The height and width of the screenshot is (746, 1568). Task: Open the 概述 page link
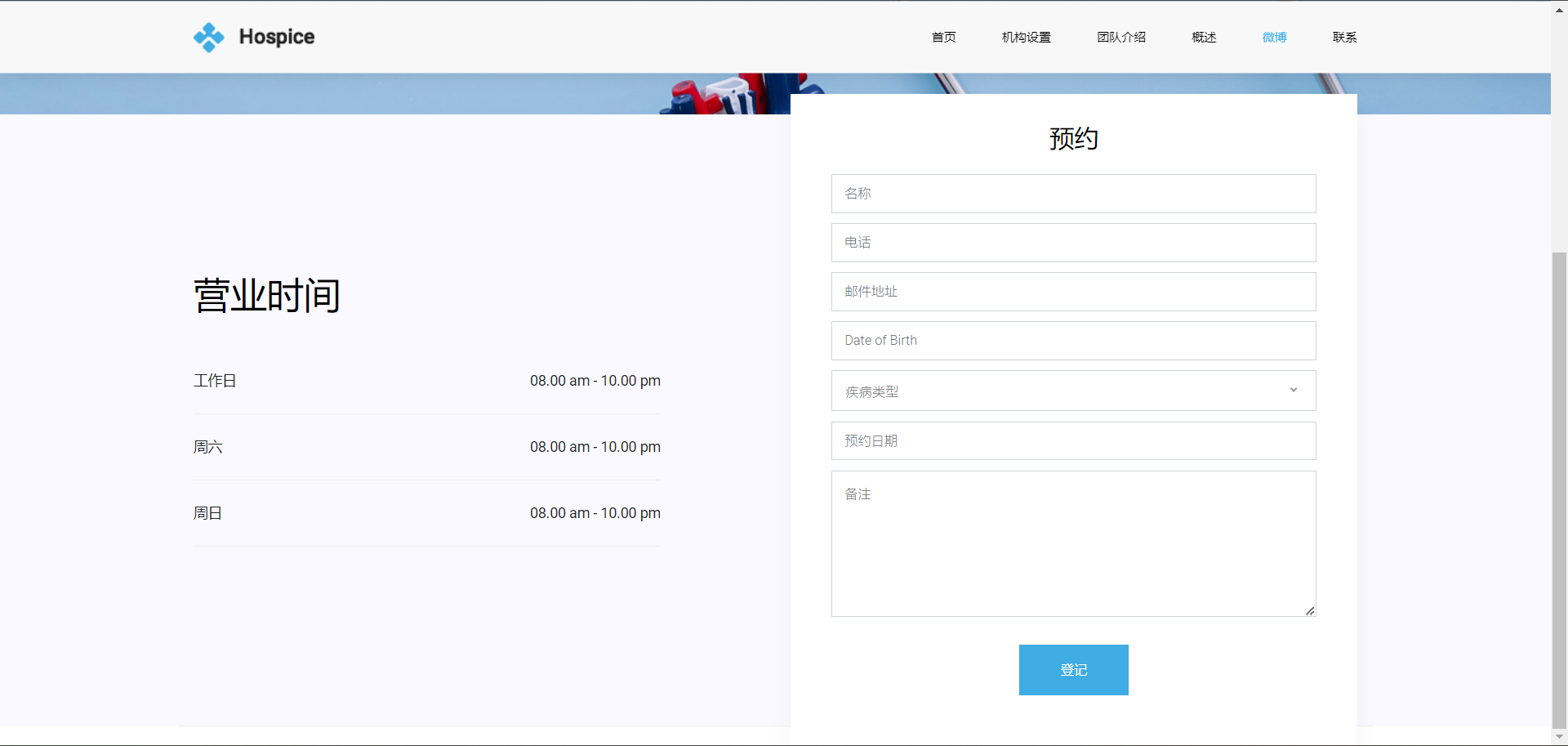click(x=1204, y=37)
